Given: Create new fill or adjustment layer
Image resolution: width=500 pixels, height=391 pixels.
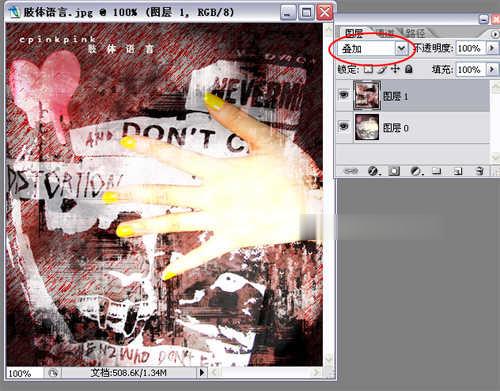Looking at the screenshot, I should (x=416, y=171).
